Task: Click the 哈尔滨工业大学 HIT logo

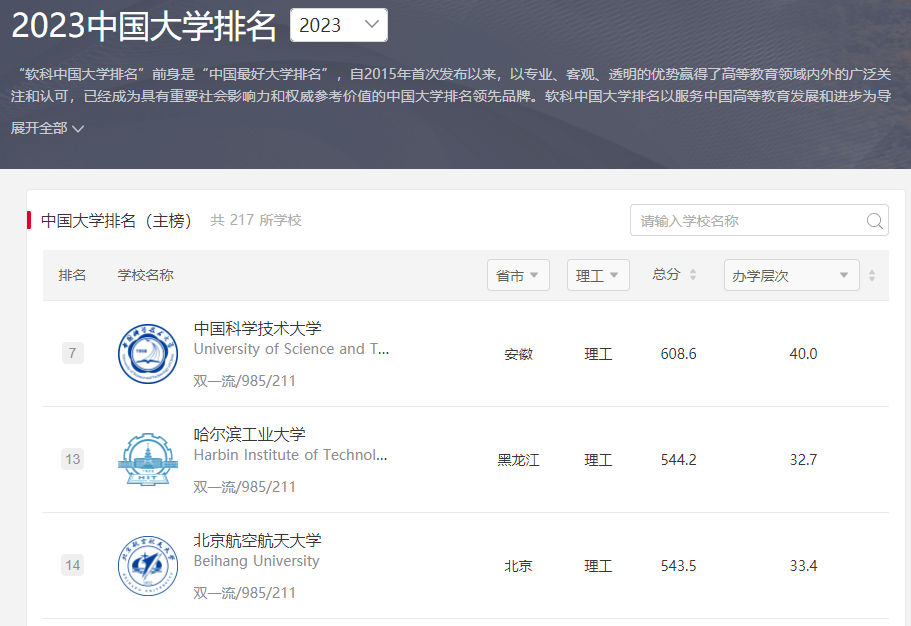Action: 148,459
